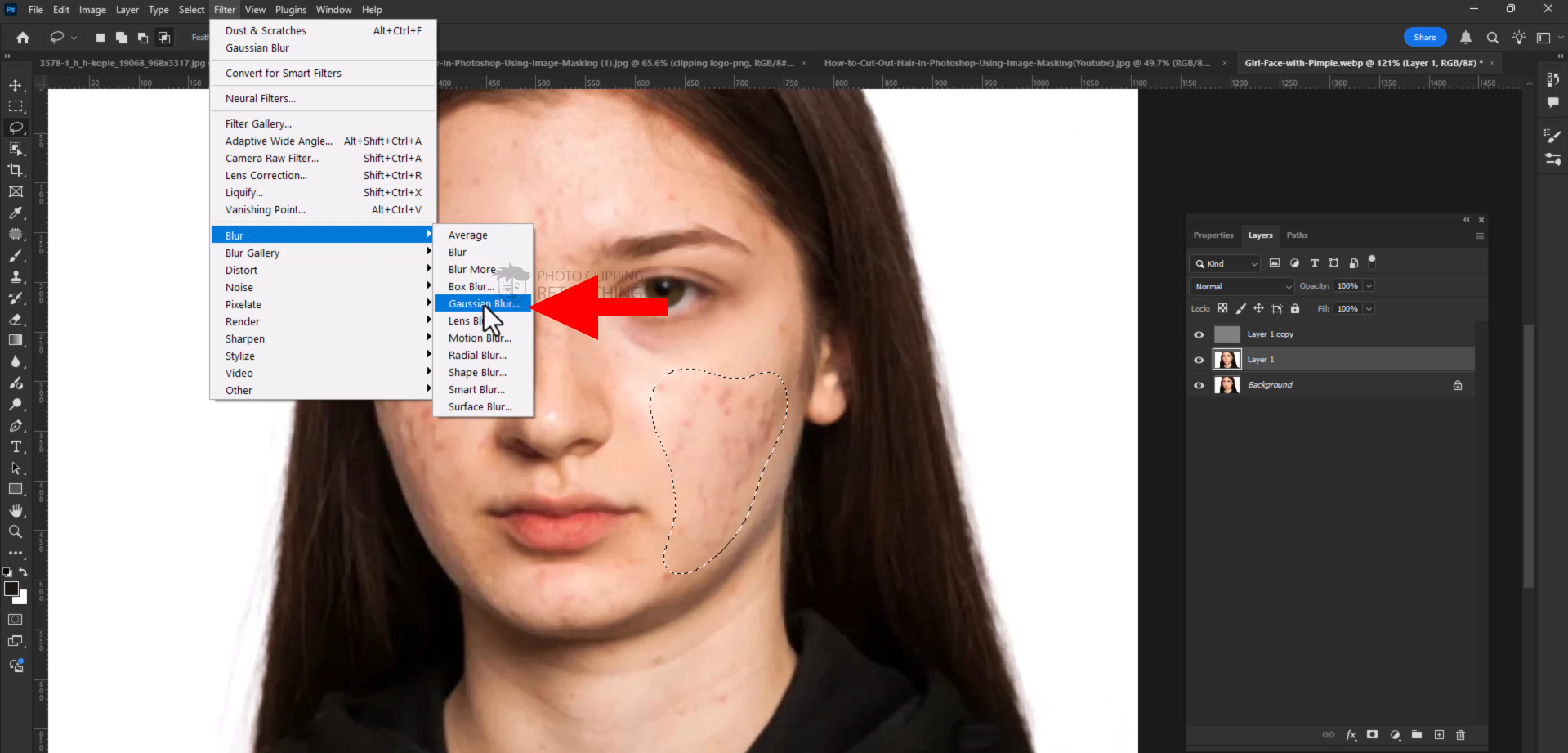Hide Layer 1 via its eye icon
The width and height of the screenshot is (1568, 753).
pos(1199,360)
